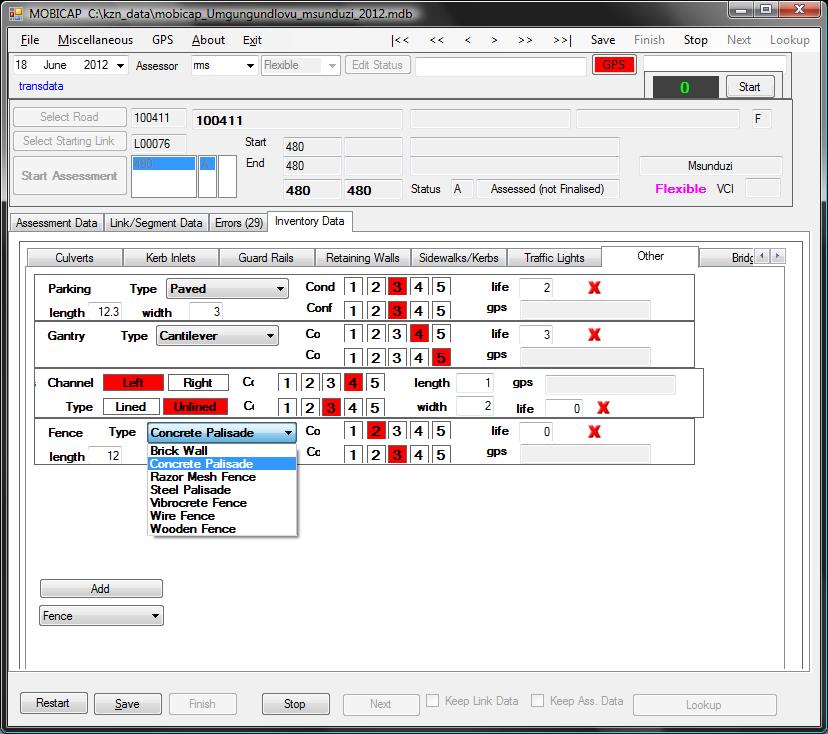Click red X on Channel row
Viewport: 828px width, 734px height.
point(603,408)
